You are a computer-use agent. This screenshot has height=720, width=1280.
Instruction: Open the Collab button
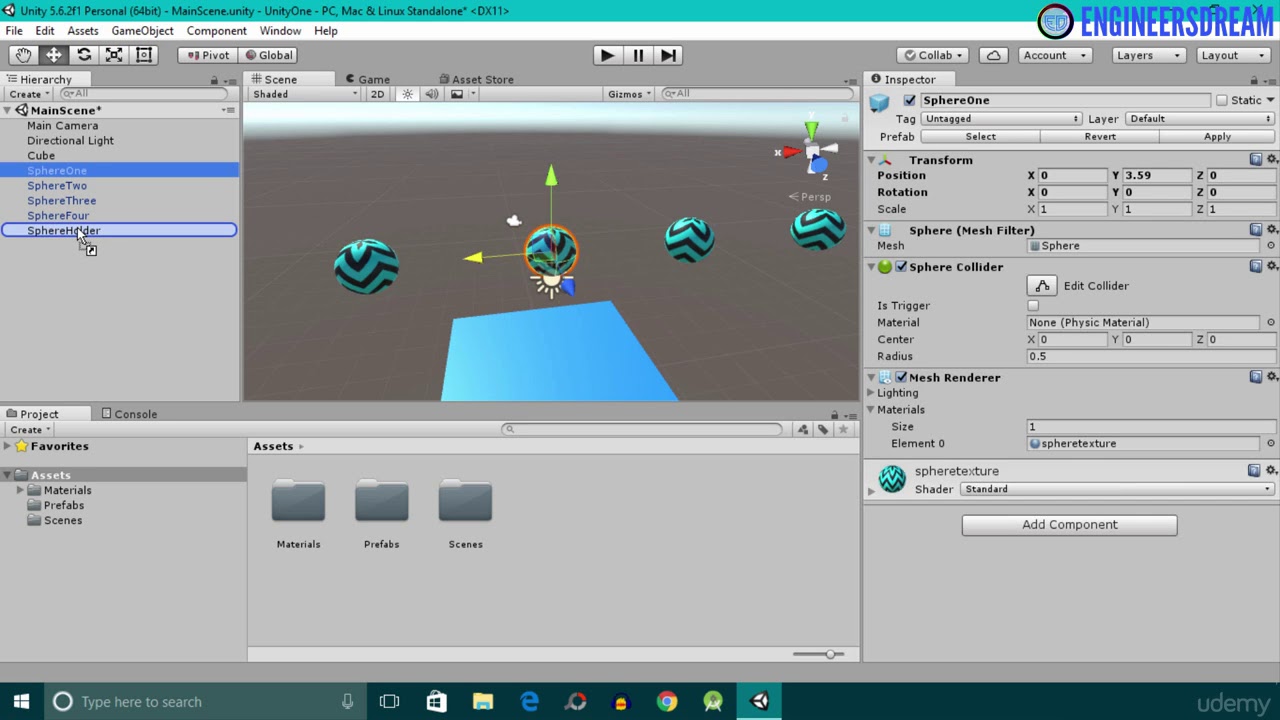(x=933, y=55)
